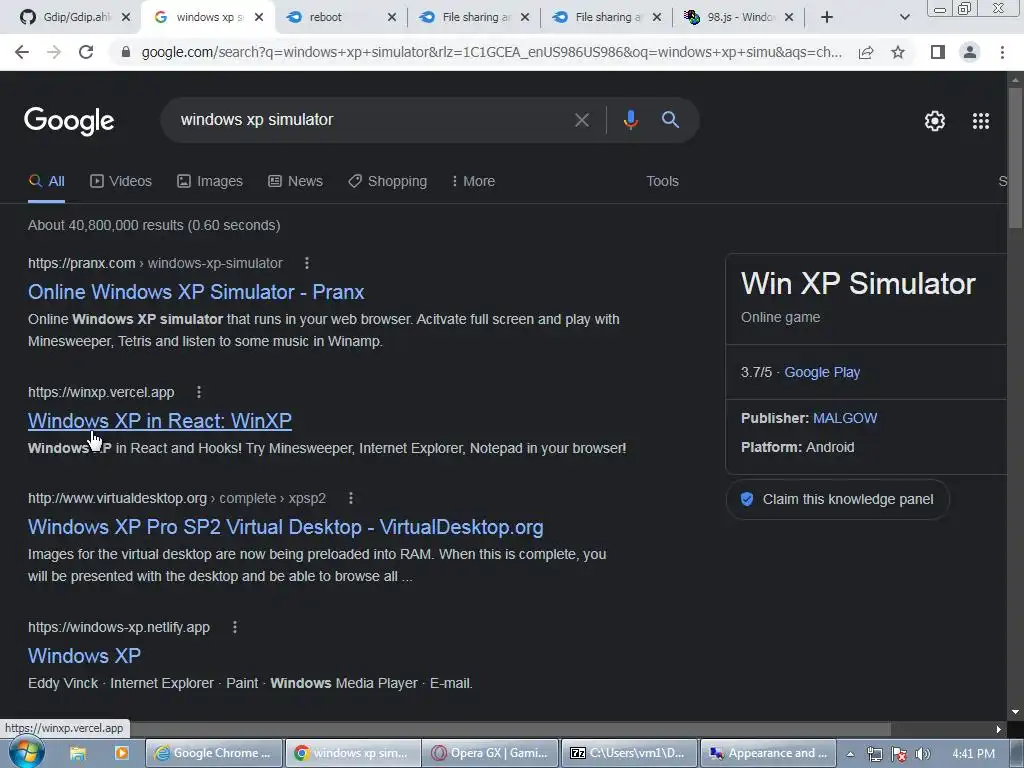Viewport: 1024px width, 768px height.
Task: Click Claim this knowledge panel button
Action: pyautogui.click(x=837, y=500)
